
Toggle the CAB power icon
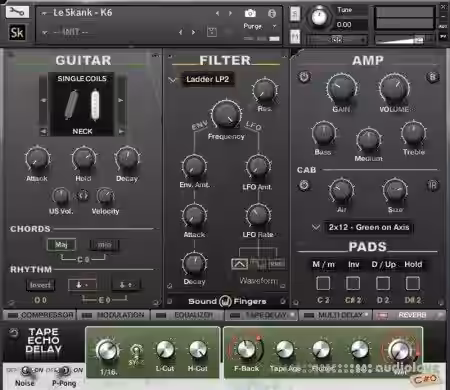304,185
